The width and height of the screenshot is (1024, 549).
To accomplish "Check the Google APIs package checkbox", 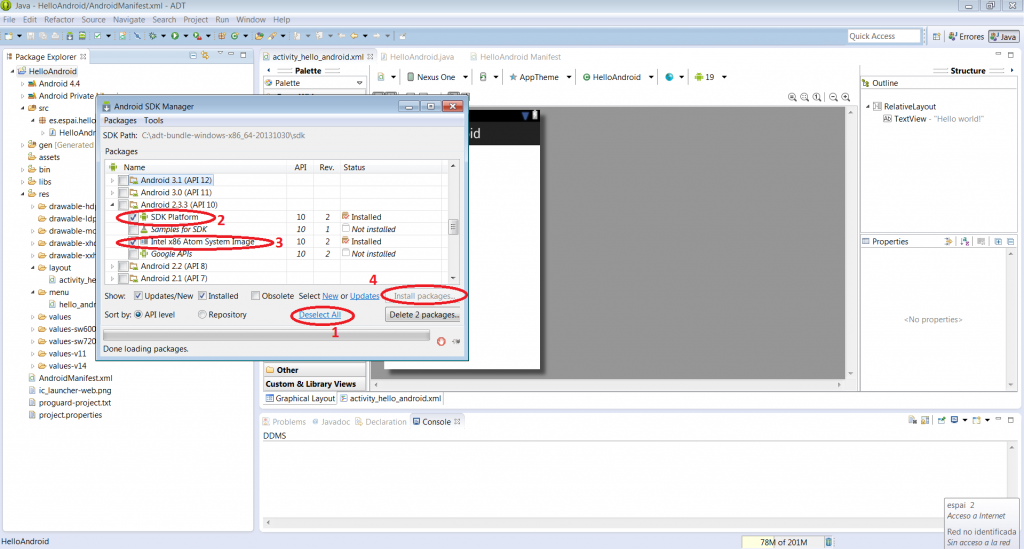I will [134, 254].
